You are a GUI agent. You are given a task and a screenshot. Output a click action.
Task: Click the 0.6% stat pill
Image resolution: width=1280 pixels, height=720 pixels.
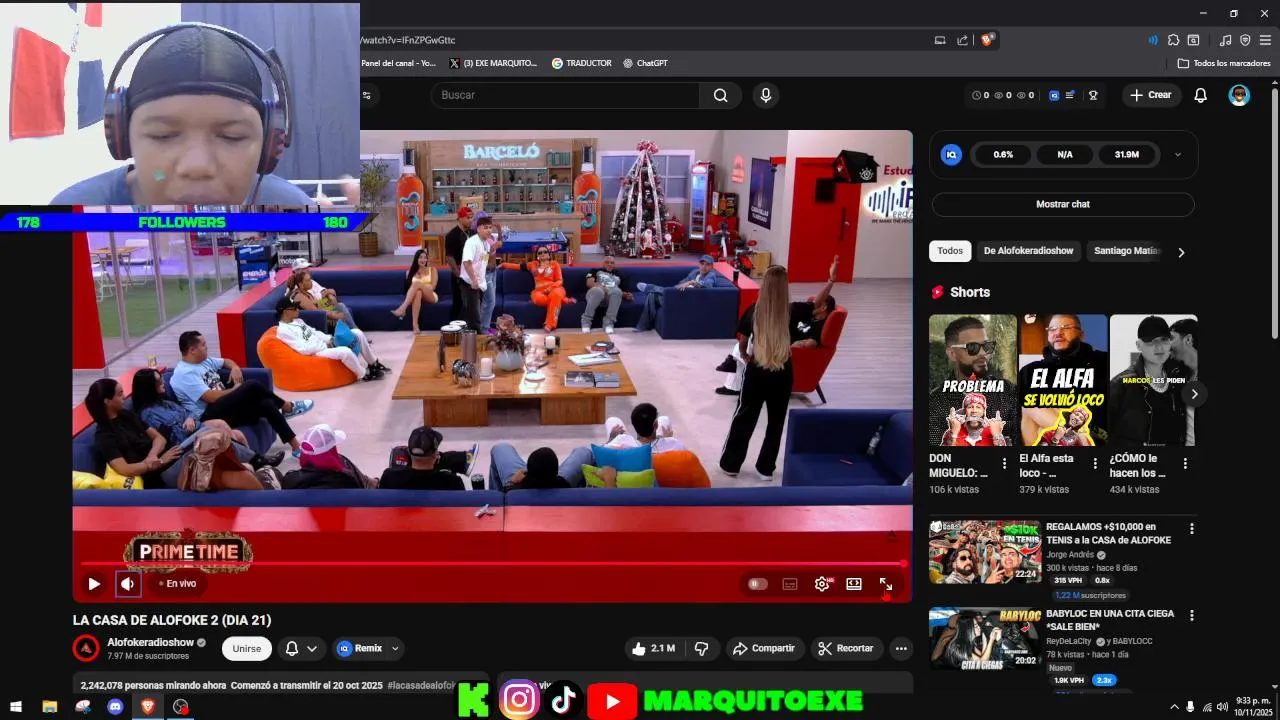coord(1003,155)
